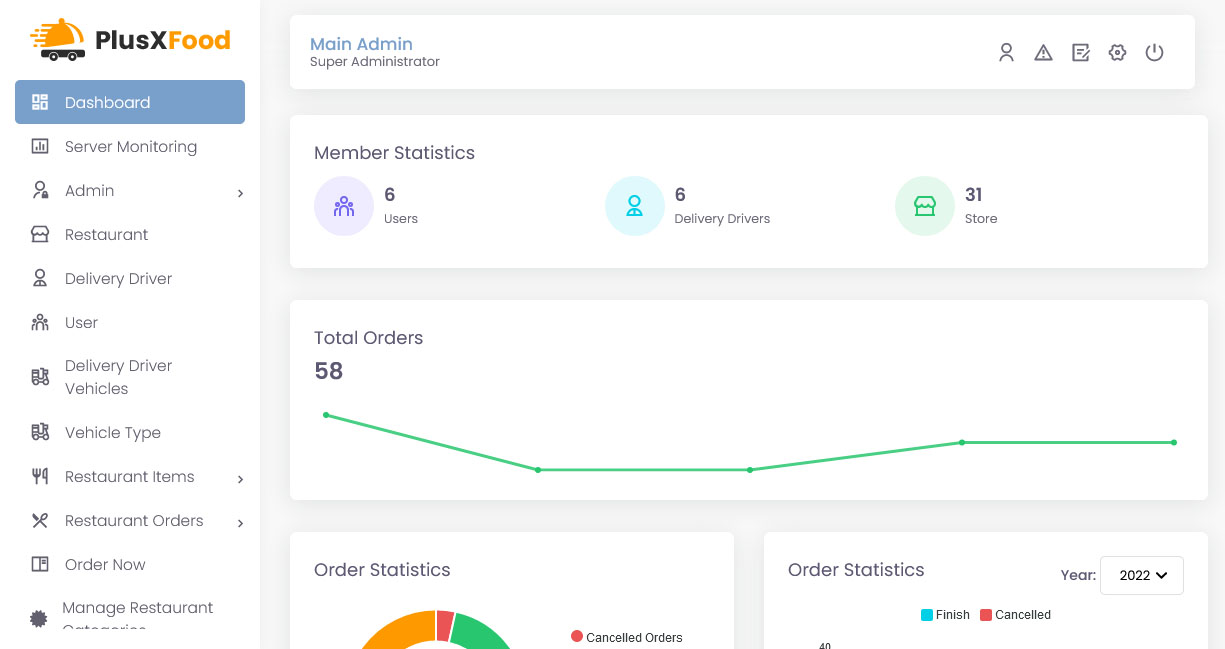Open the settings gear icon in header

point(1117,53)
